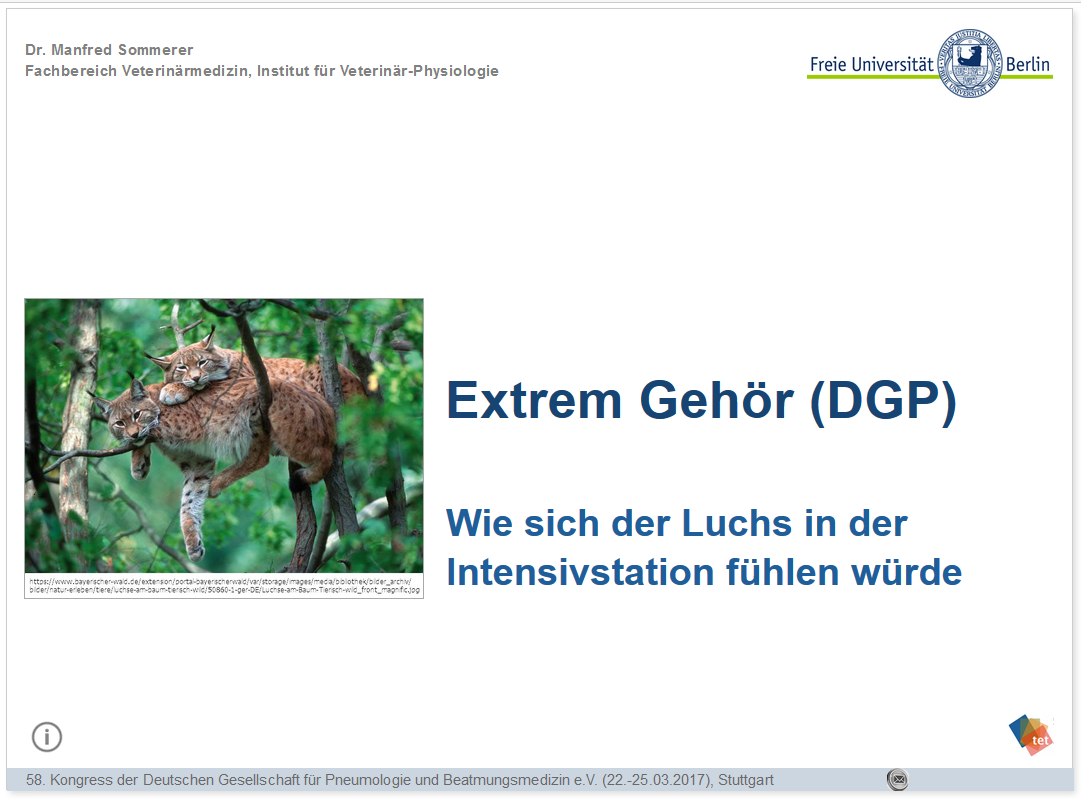
Task: Click the 'Berlin' word in university logo
Action: tap(1028, 65)
